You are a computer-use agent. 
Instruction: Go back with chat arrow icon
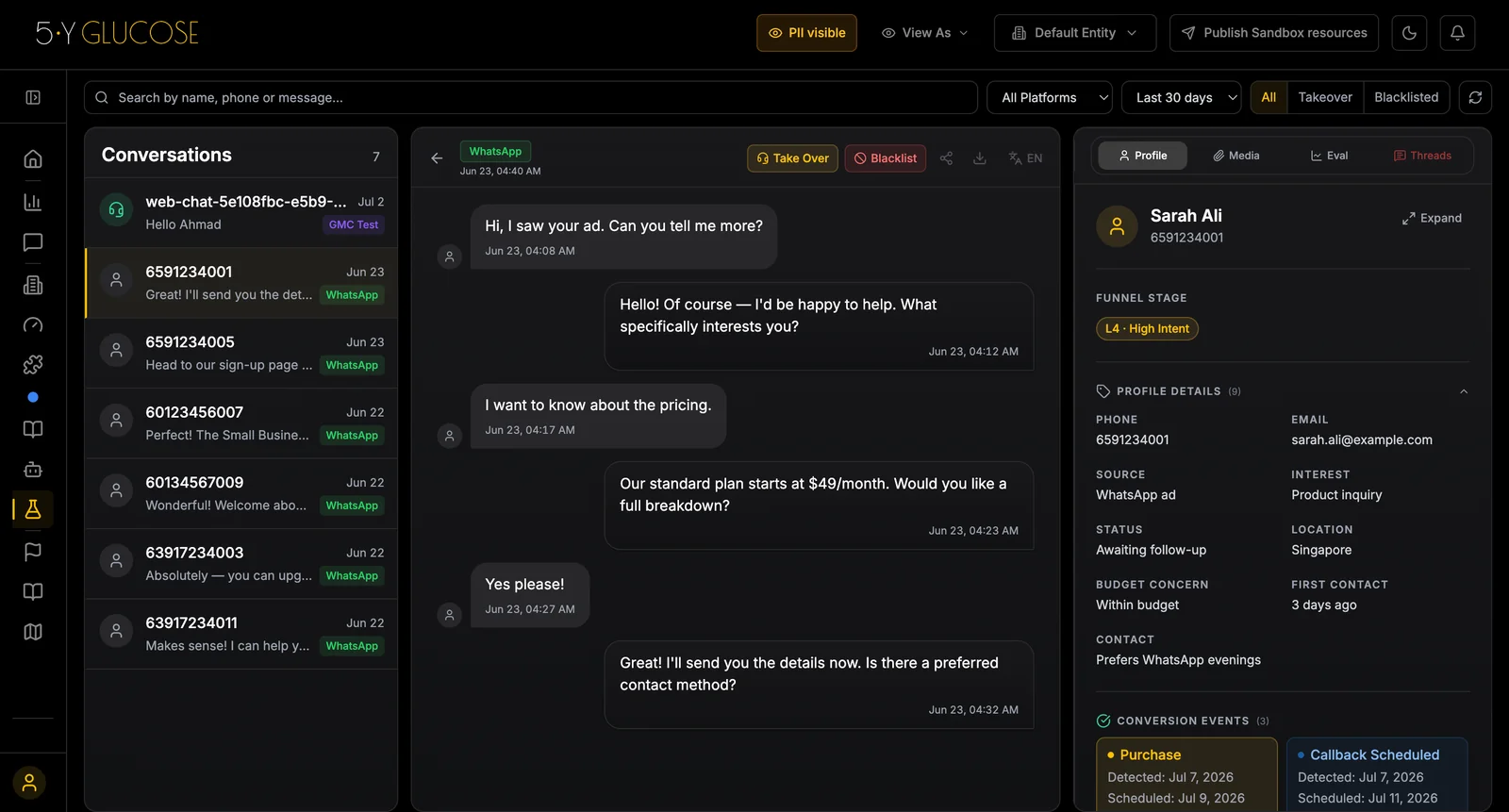tap(437, 158)
